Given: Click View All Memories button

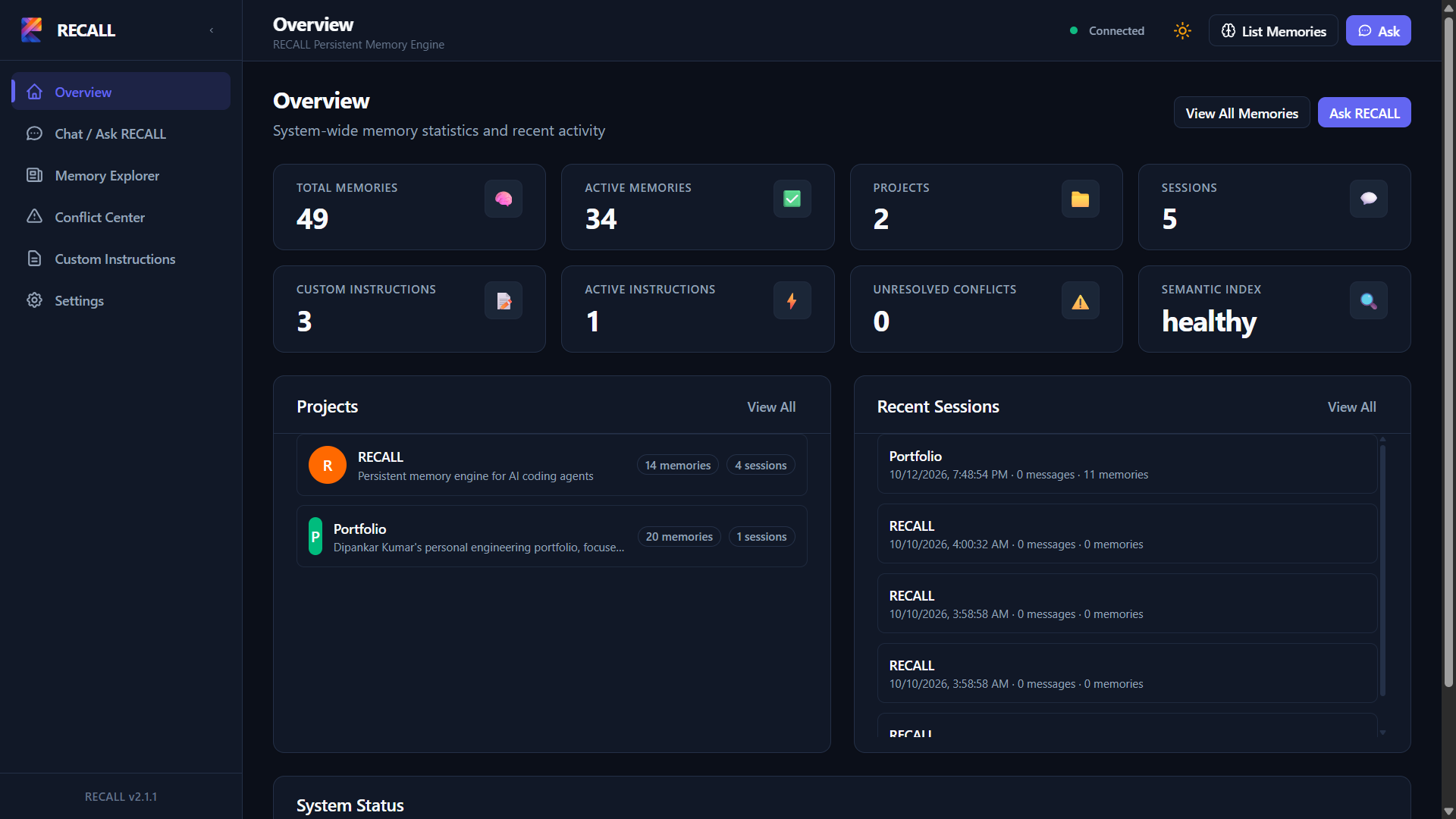Looking at the screenshot, I should click(1241, 112).
